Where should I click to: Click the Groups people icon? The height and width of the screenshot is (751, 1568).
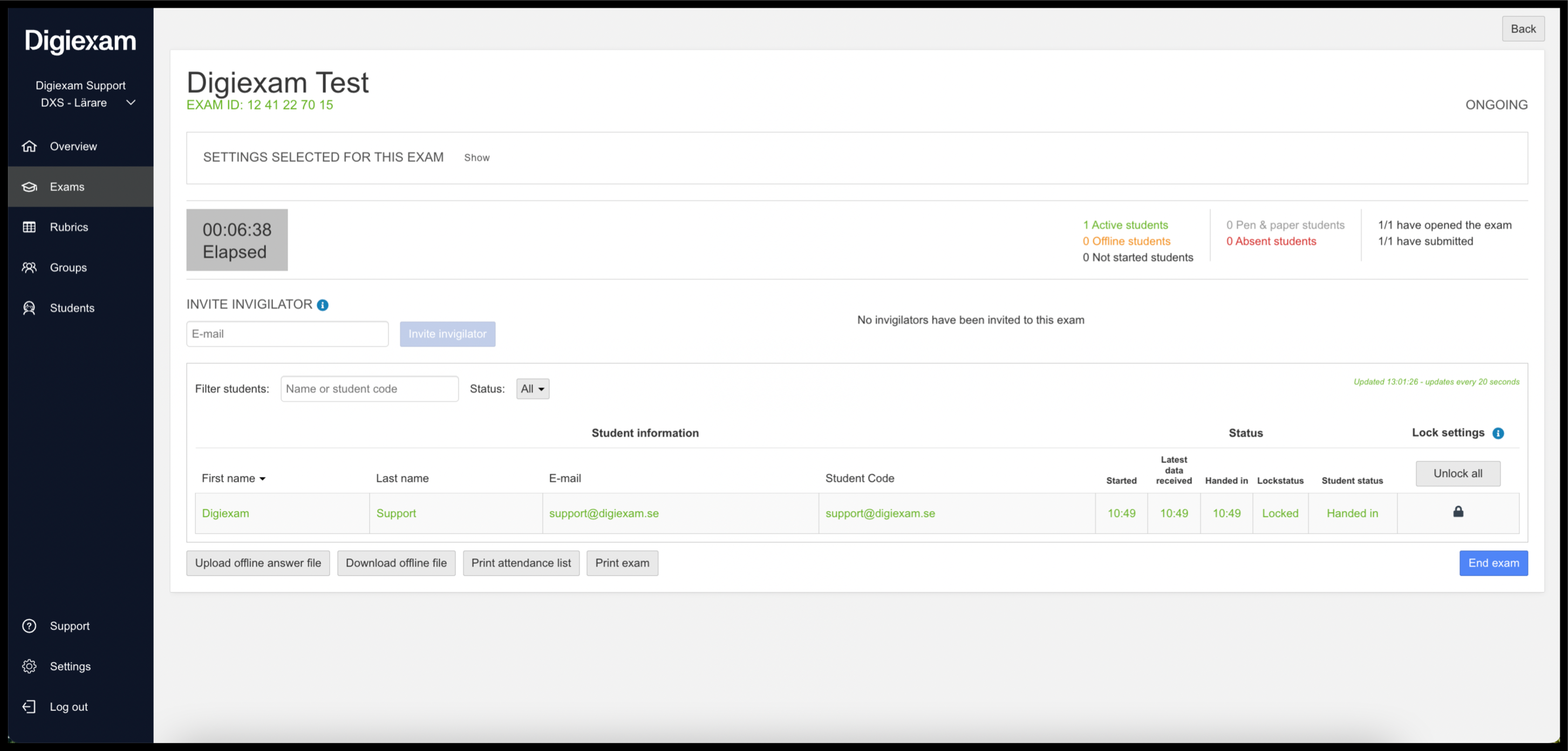point(29,267)
